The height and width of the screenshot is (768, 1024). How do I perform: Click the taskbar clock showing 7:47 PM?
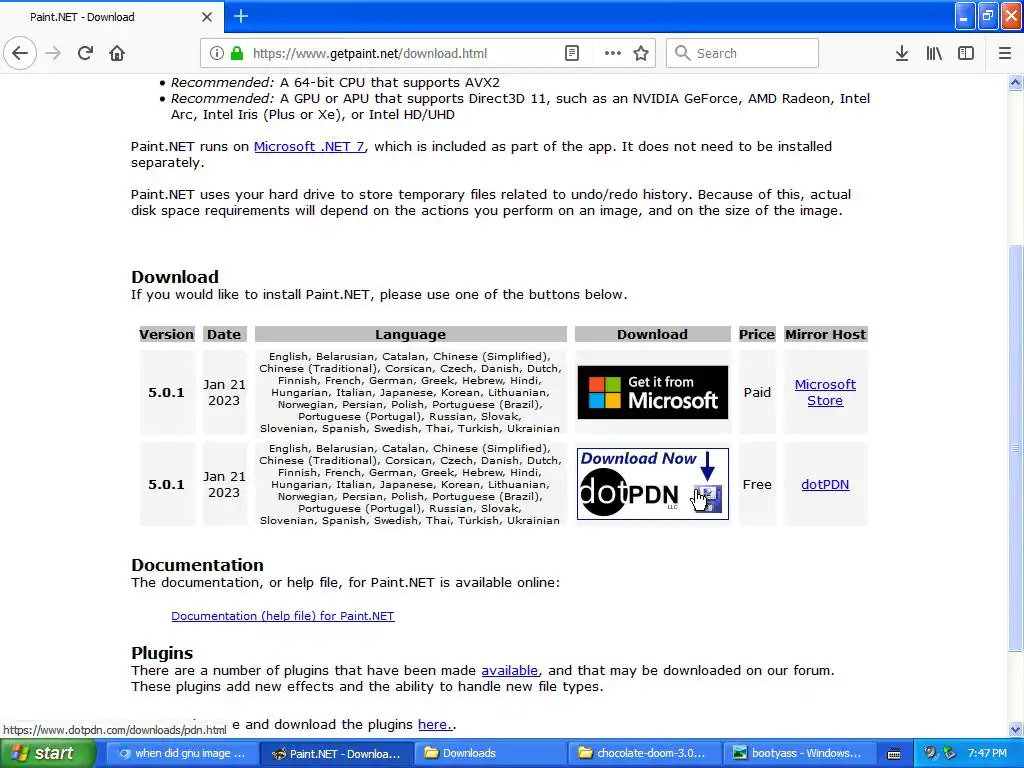pos(987,753)
